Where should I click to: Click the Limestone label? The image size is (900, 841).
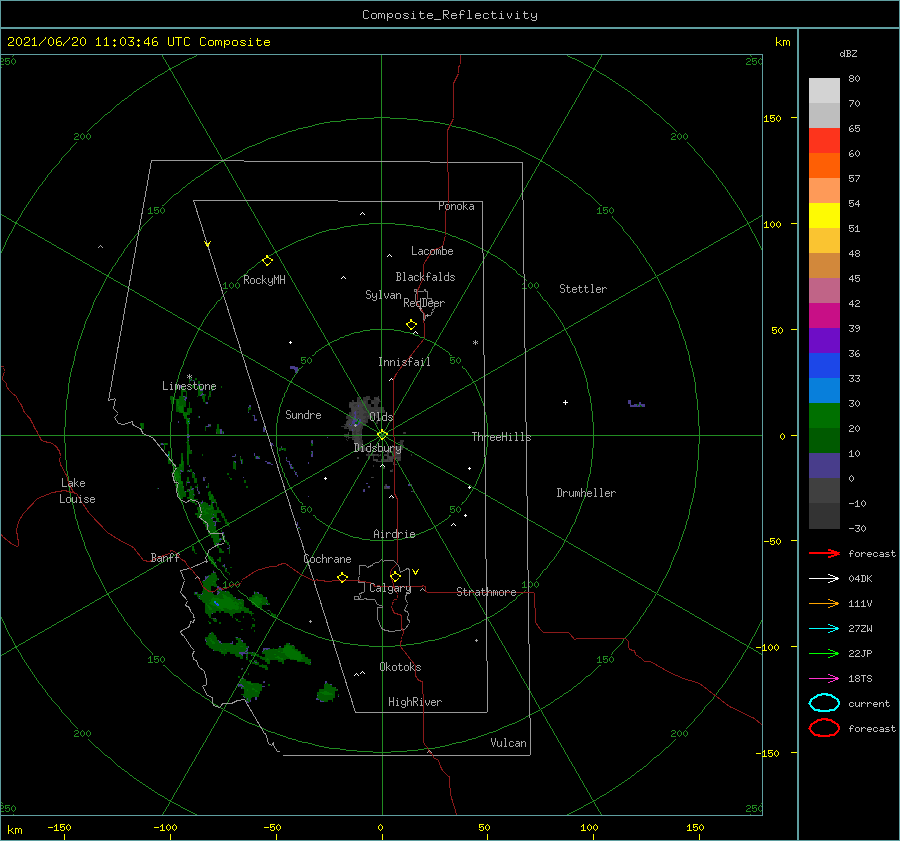point(189,386)
